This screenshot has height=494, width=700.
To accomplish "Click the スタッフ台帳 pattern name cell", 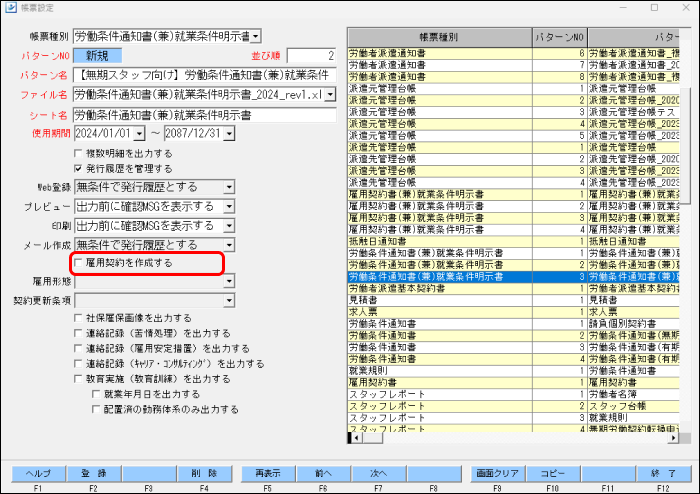I will [x=633, y=407].
